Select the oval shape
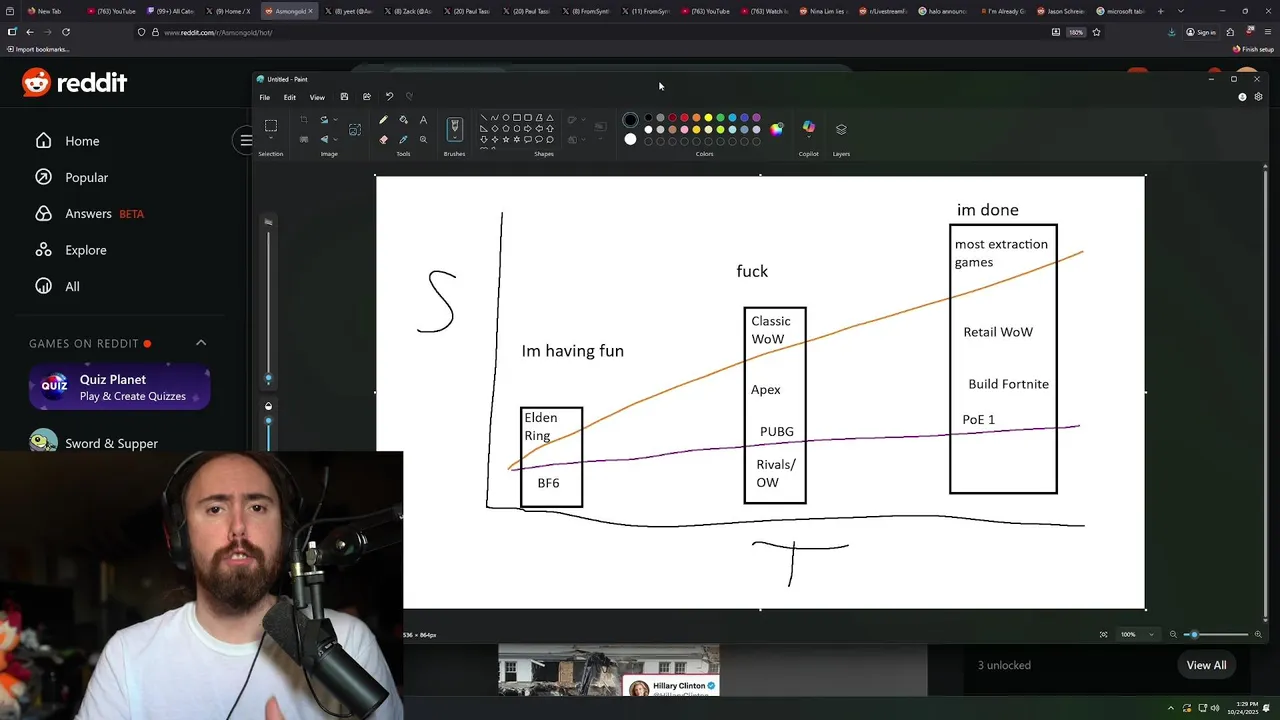 506,118
